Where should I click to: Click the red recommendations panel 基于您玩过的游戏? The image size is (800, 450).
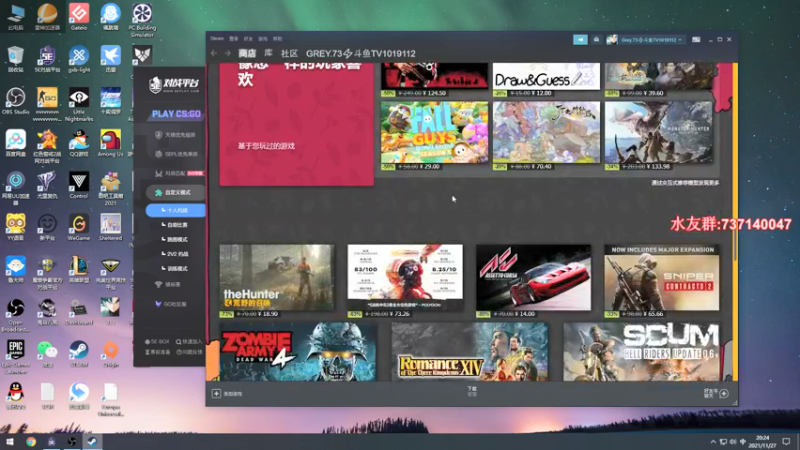[x=296, y=124]
